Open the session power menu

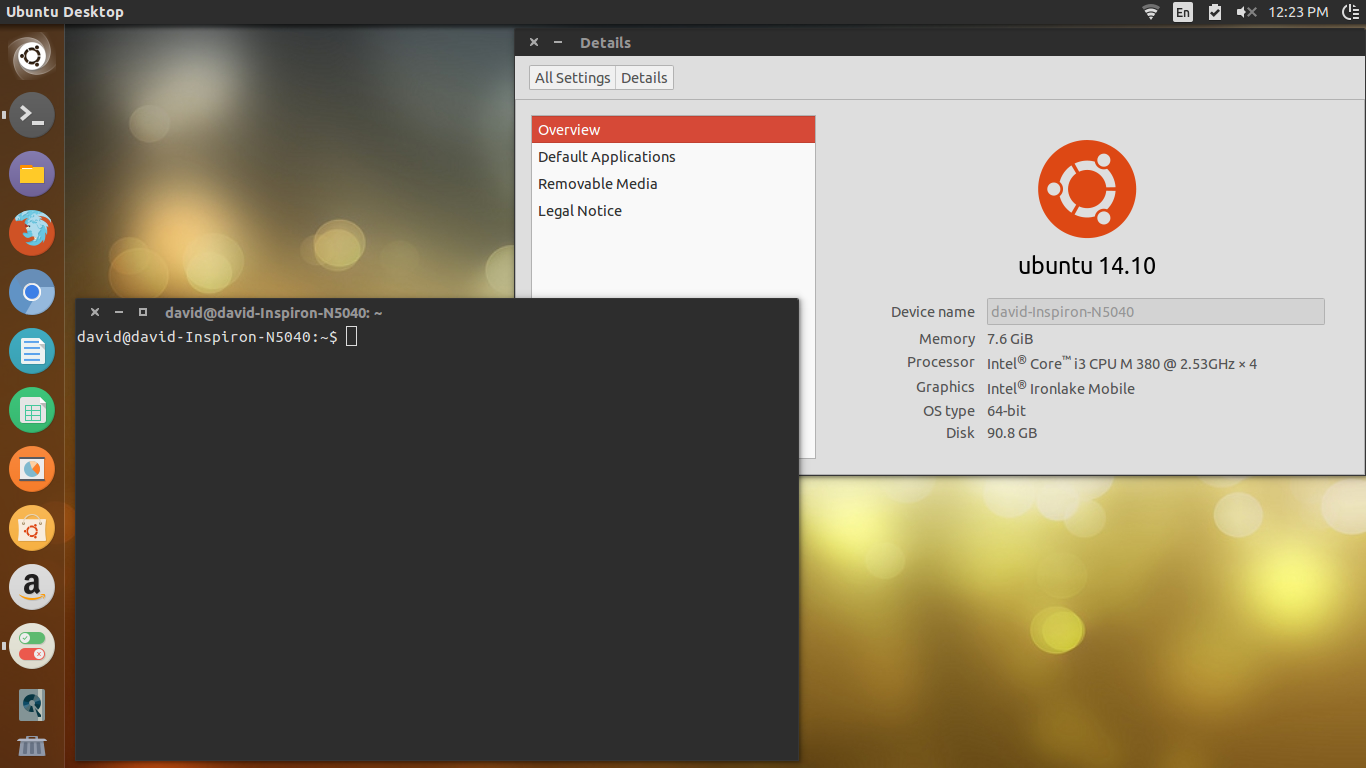point(1353,12)
